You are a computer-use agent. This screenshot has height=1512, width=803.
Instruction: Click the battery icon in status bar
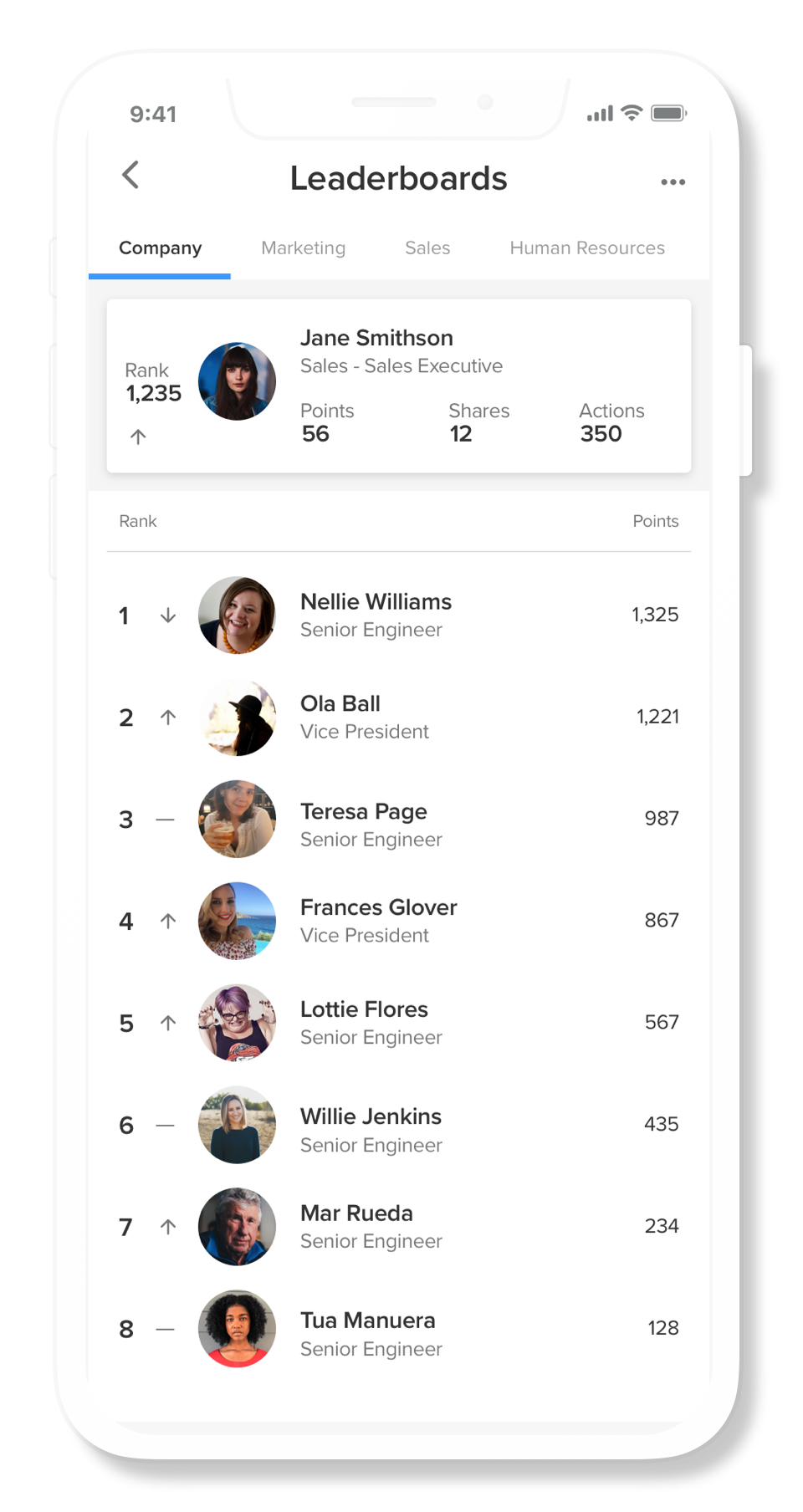(x=669, y=113)
